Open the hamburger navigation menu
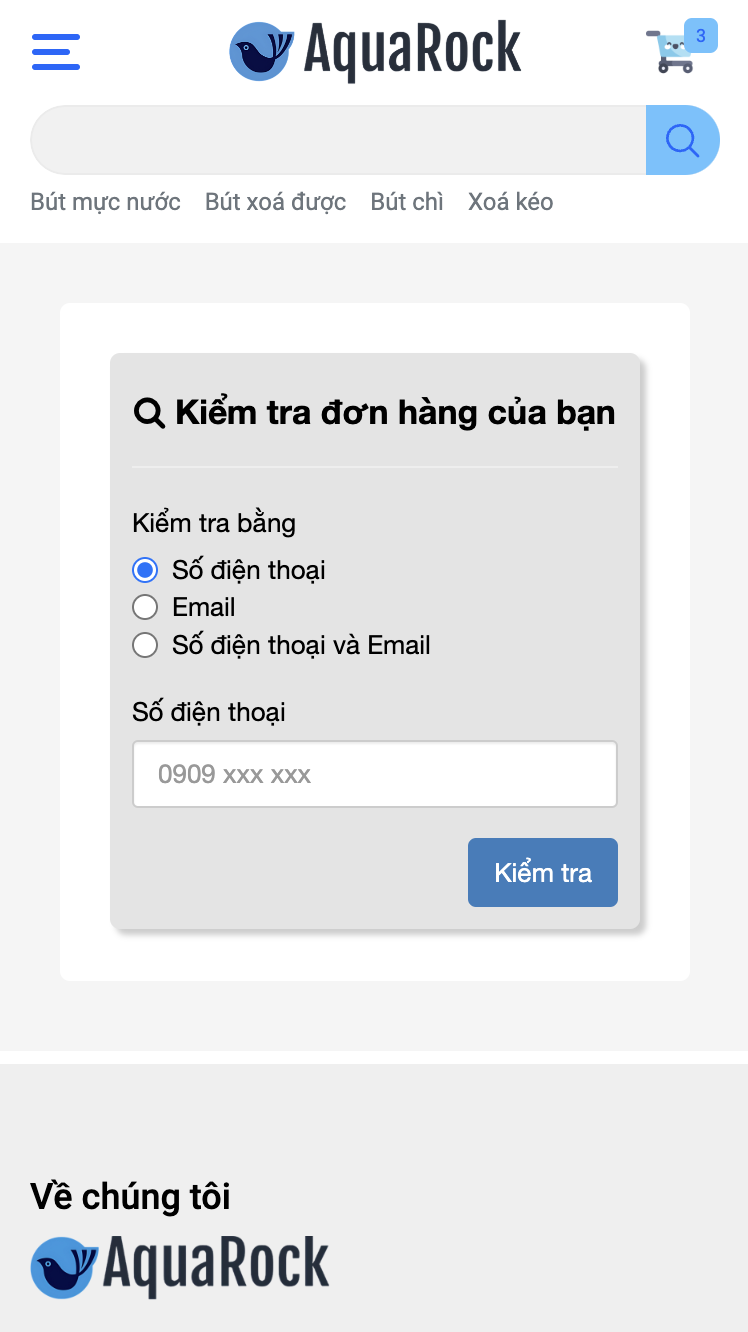Screen dimensions: 748x1332 click(56, 52)
